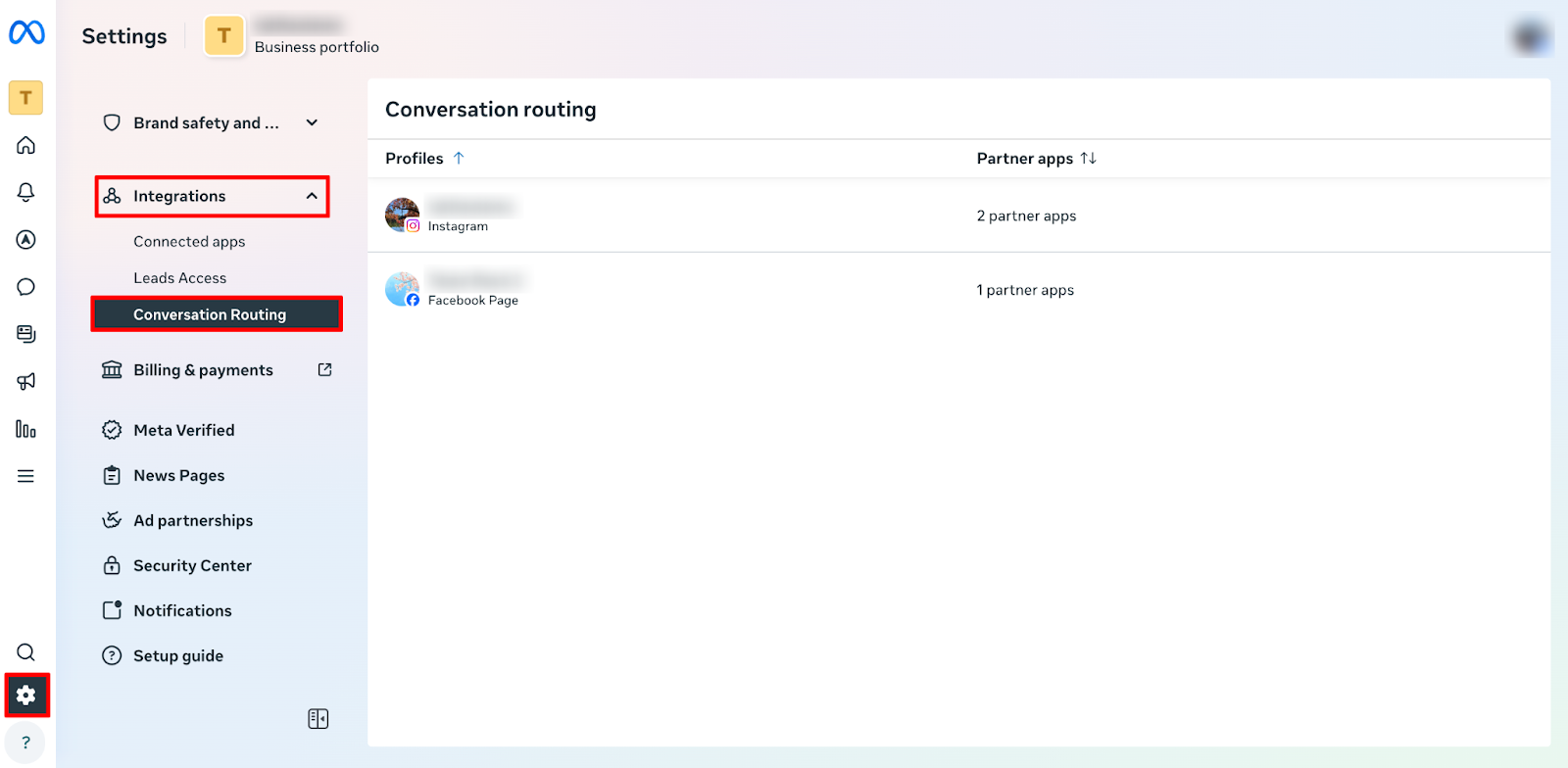Image resolution: width=1568 pixels, height=768 pixels.
Task: Collapse the Integrations section
Action: pyautogui.click(x=312, y=196)
